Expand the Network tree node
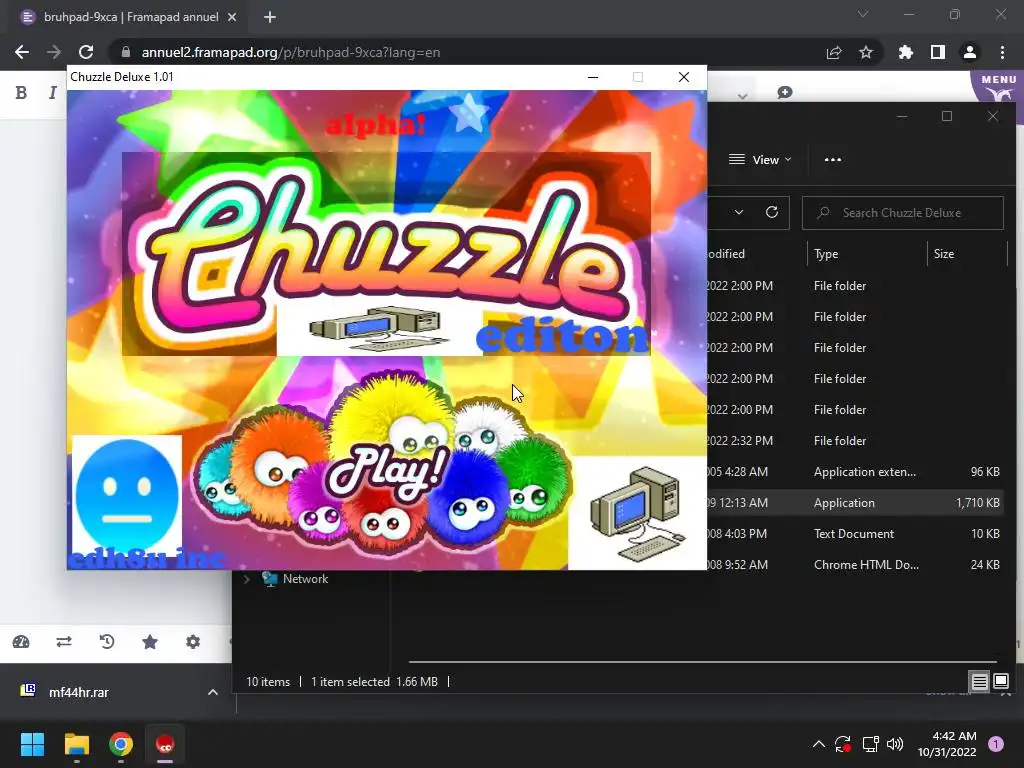This screenshot has height=768, width=1024. (247, 579)
